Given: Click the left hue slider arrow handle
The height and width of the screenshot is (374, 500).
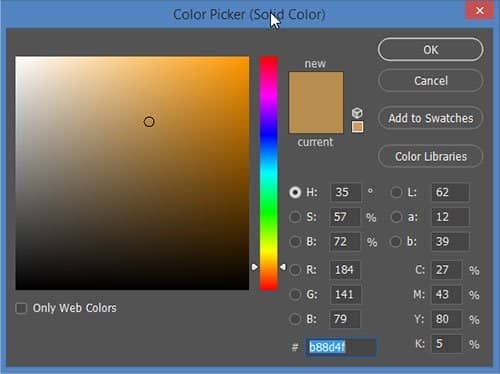Looking at the screenshot, I should [254, 267].
